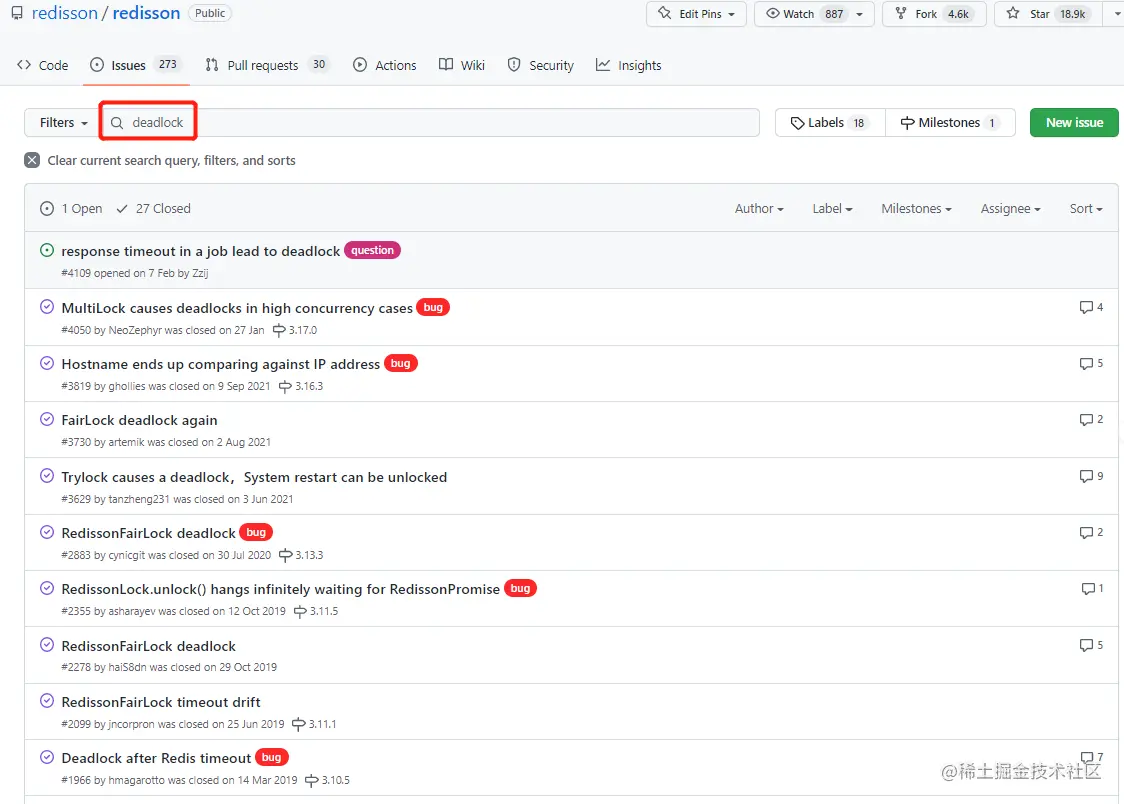Open issue 'response timeout in a job lead to deadlock'

(201, 252)
